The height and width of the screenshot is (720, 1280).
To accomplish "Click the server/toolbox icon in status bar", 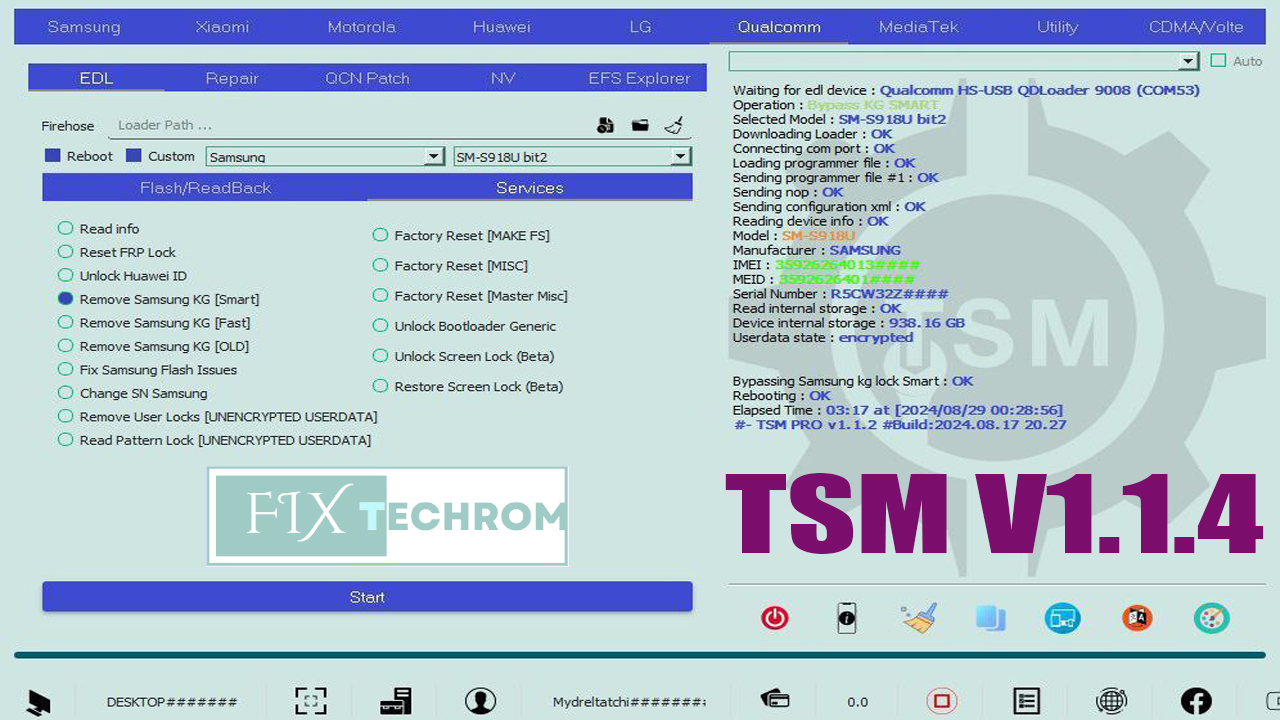I will (x=396, y=701).
